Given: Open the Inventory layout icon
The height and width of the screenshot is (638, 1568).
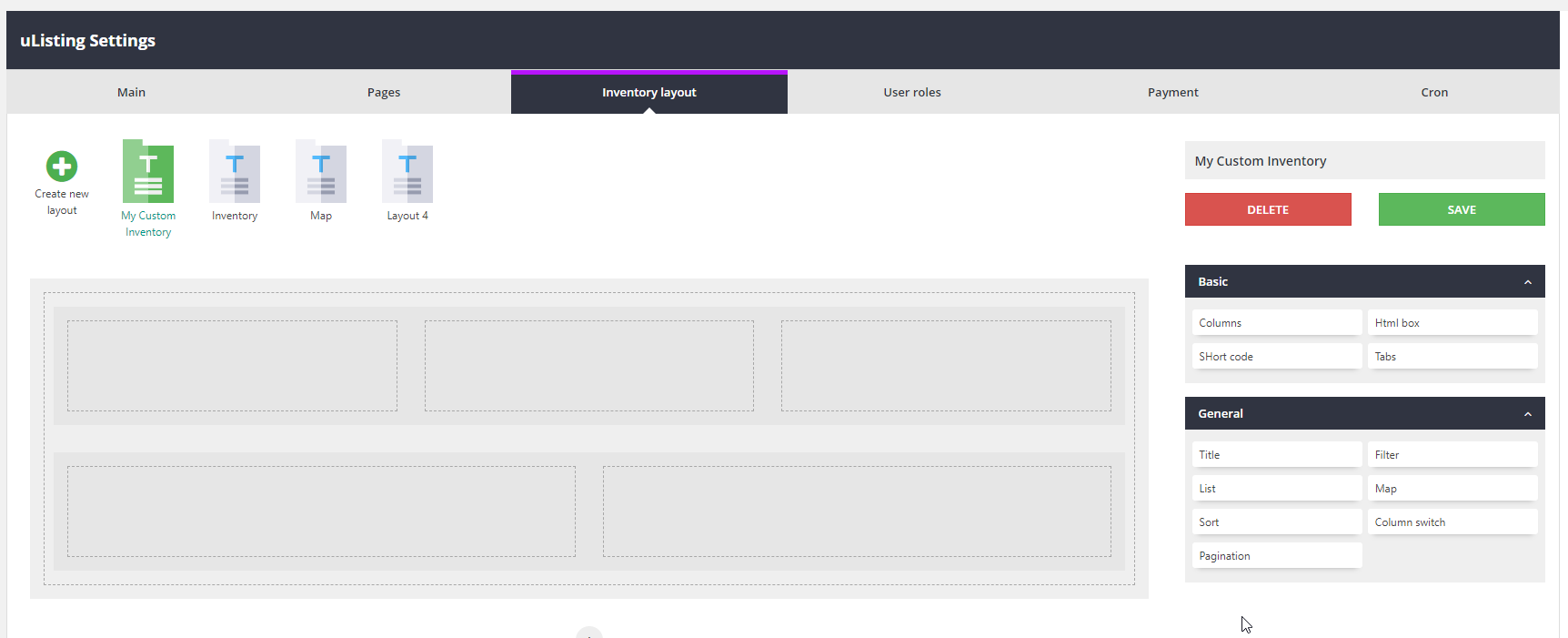Looking at the screenshot, I should click(235, 172).
